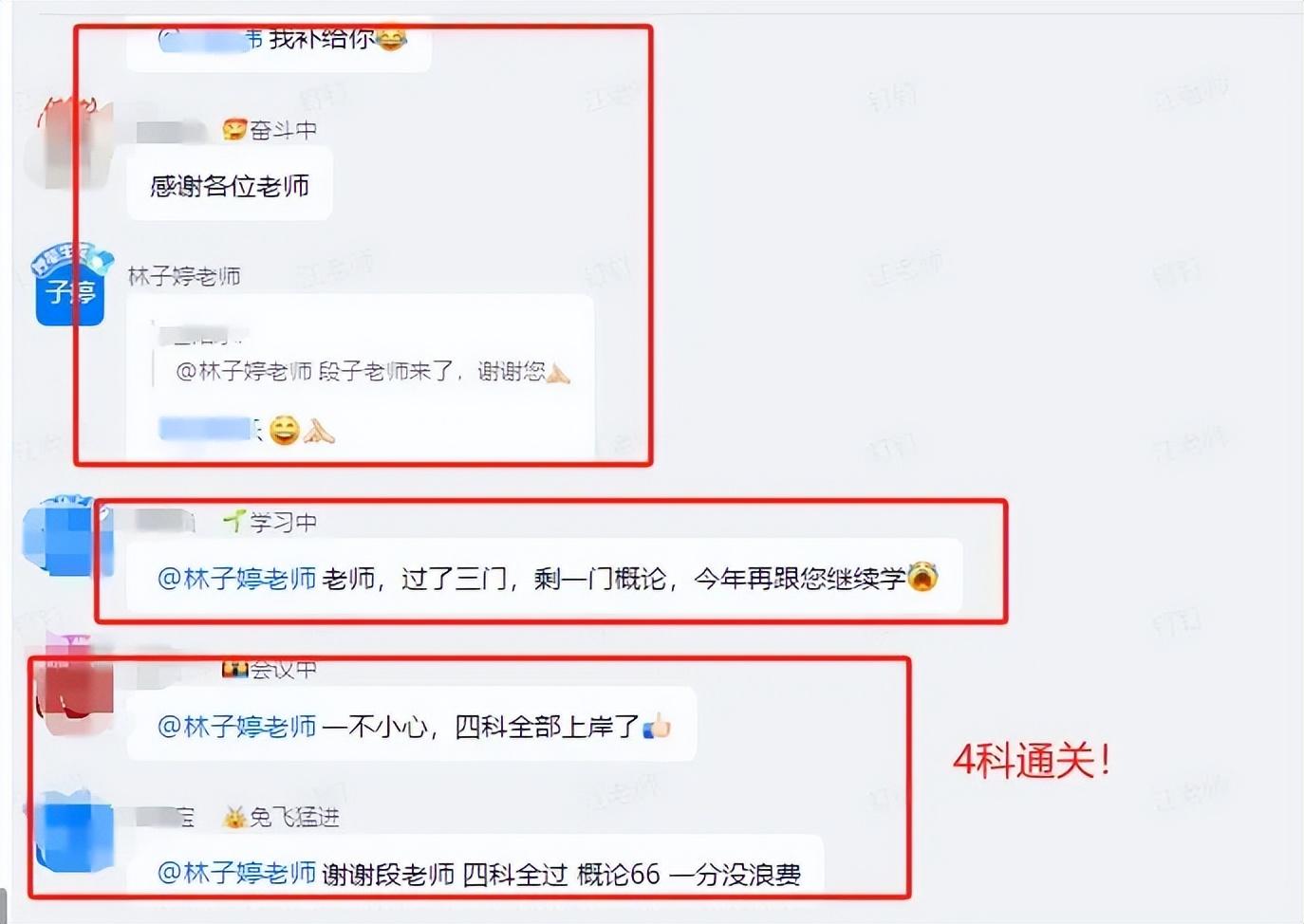Open the @林子婷老师 mention in 四科全部上岸了 message
The height and width of the screenshot is (924, 1304).
[236, 727]
